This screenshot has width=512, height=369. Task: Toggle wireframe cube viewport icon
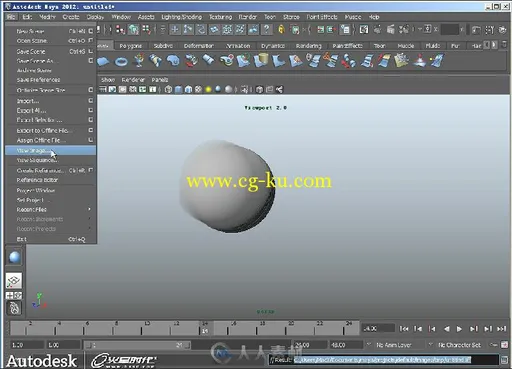click(169, 89)
